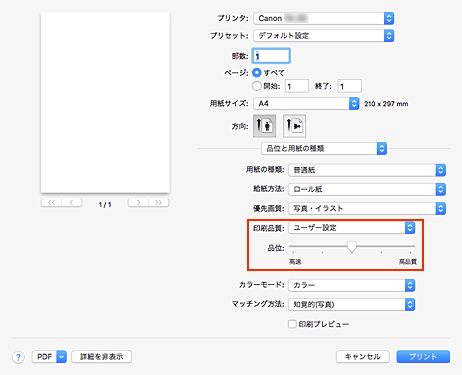Image resolution: width=462 pixels, height=375 pixels.
Task: Go to first page in preview
Action: click(x=51, y=202)
